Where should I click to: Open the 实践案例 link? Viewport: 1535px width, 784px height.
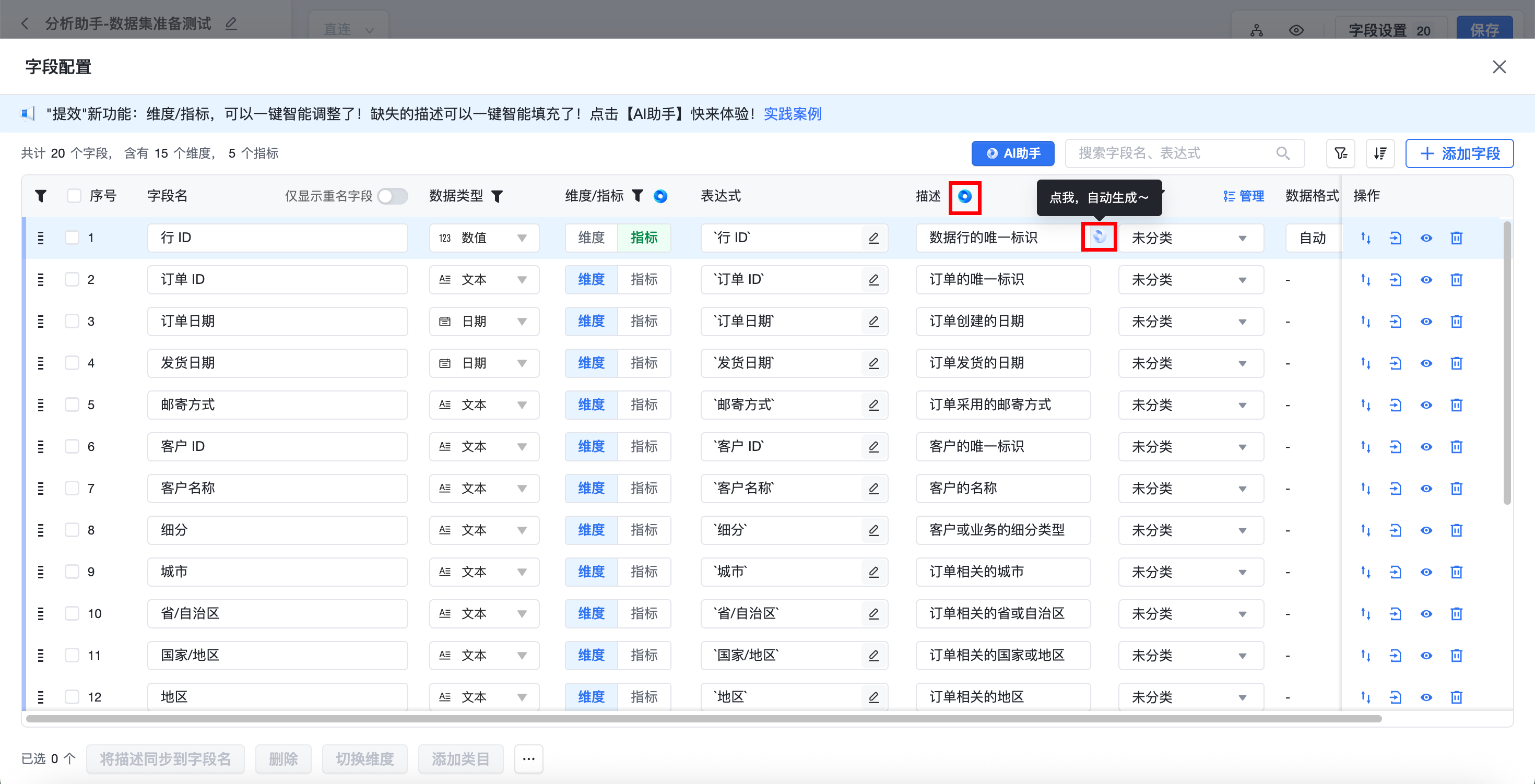792,113
